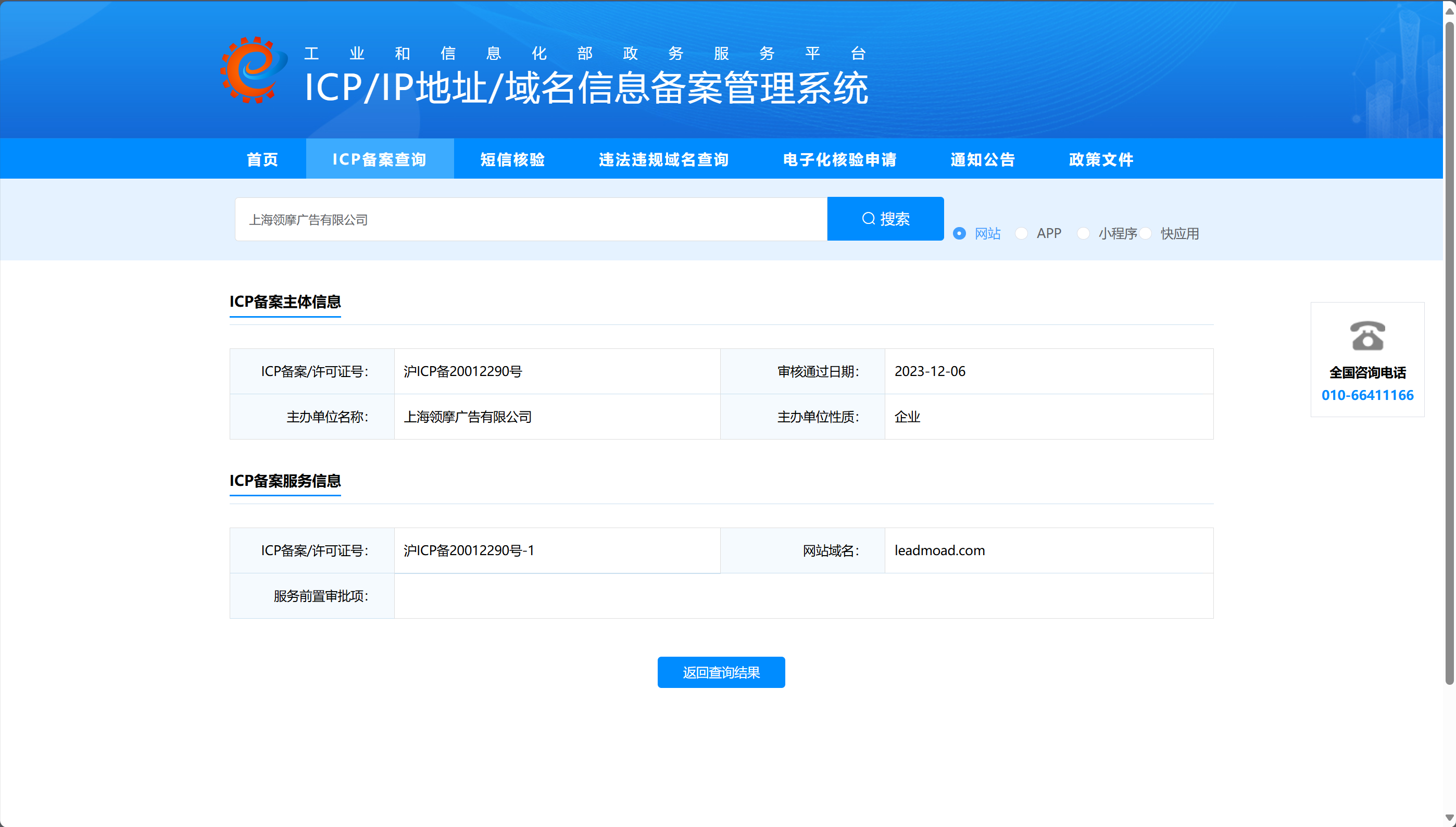
Task: Click the 工业和信息化部政务服务平台 subtitle
Action: [x=585, y=54]
